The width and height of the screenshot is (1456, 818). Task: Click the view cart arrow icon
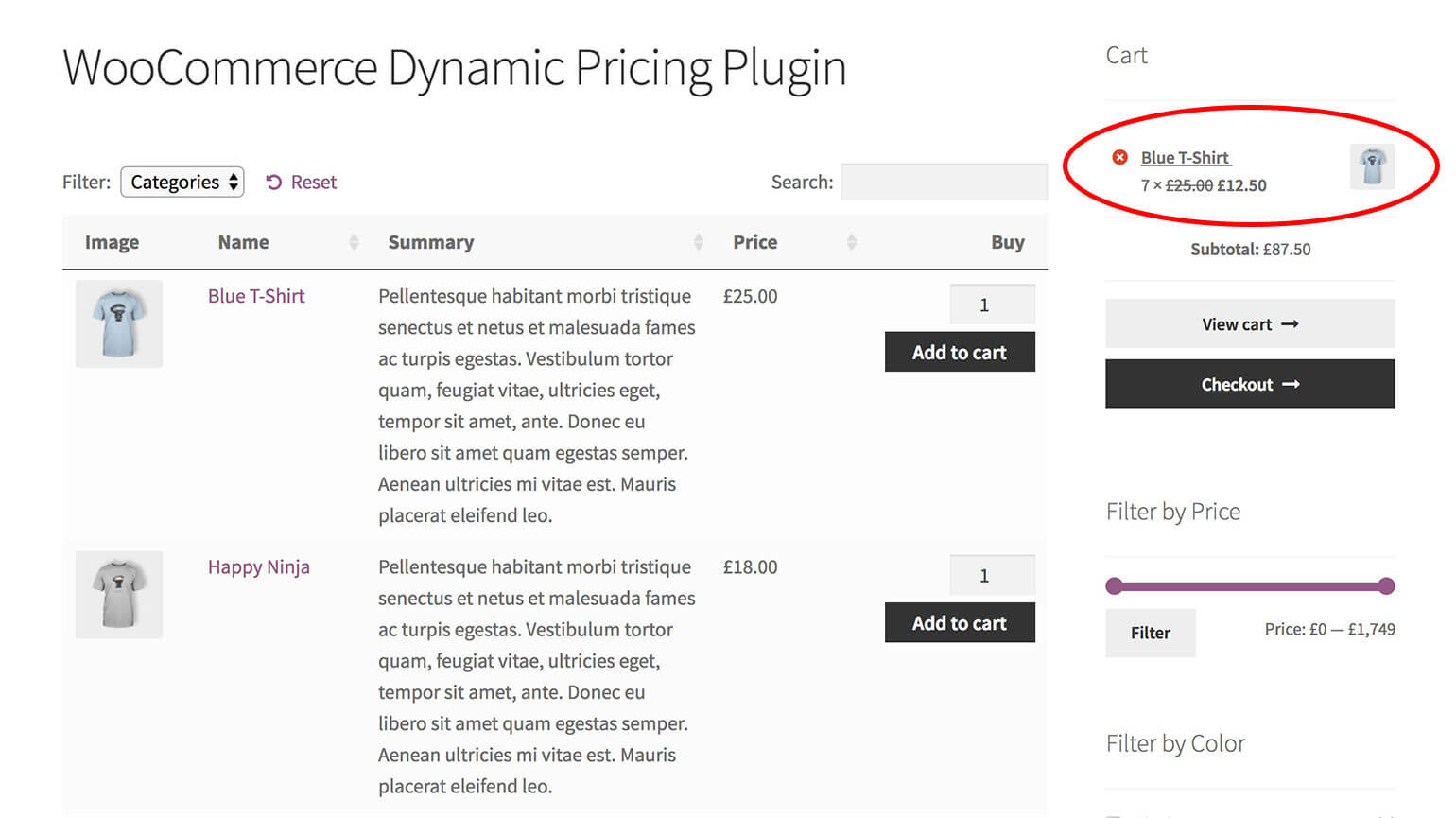click(x=1290, y=323)
